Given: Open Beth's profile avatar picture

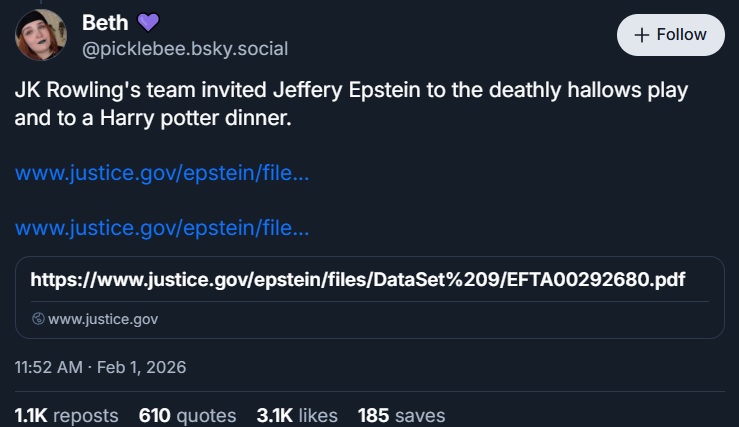Looking at the screenshot, I should (41, 35).
